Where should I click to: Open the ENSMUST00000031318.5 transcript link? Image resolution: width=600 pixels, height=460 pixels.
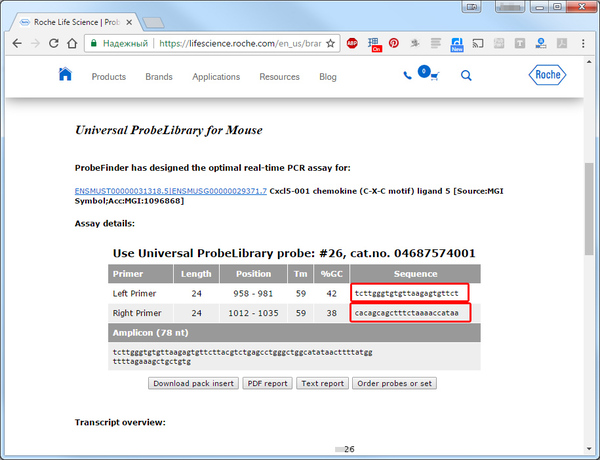point(171,191)
